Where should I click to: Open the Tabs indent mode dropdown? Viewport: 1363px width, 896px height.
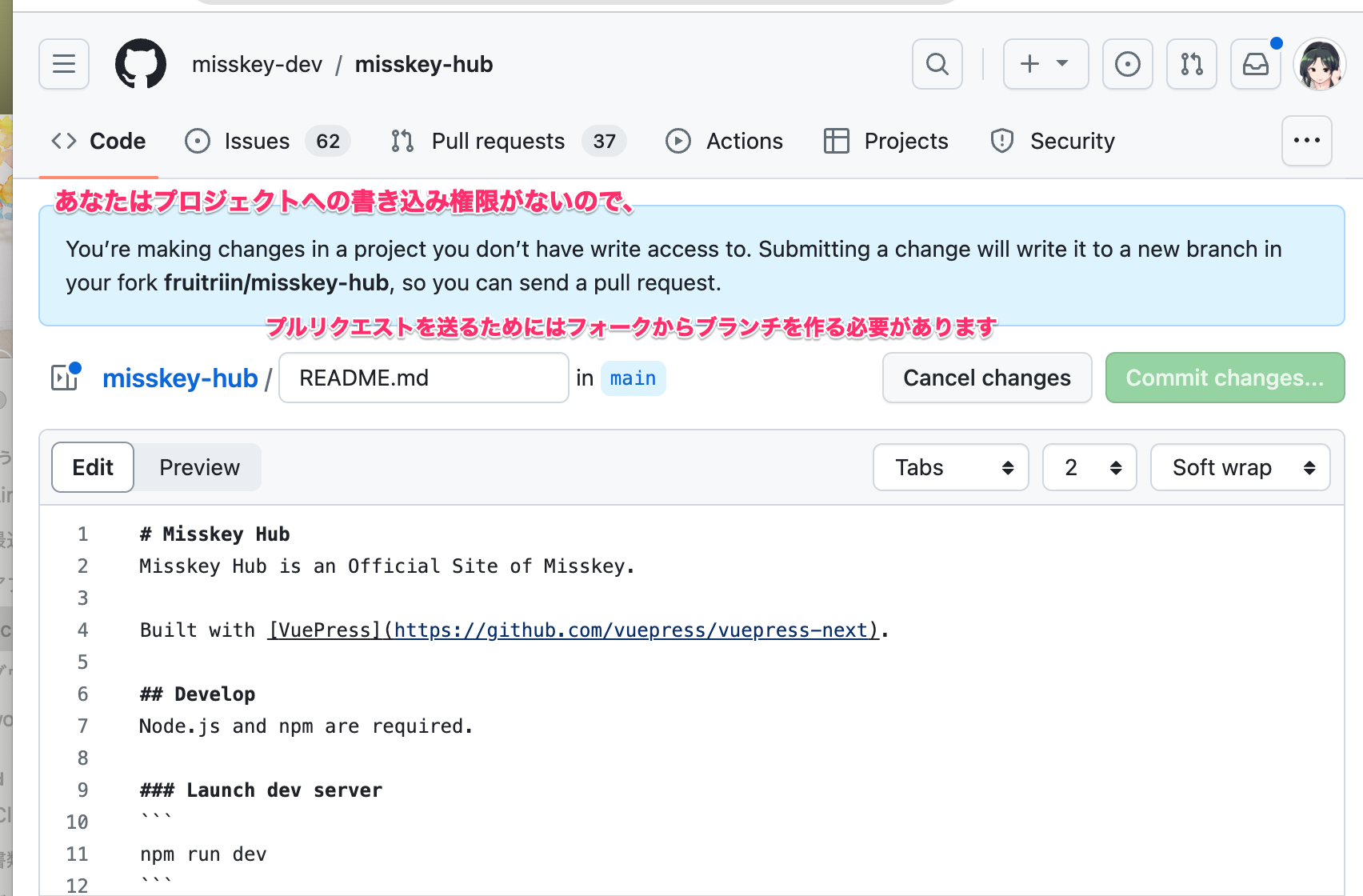coord(950,467)
